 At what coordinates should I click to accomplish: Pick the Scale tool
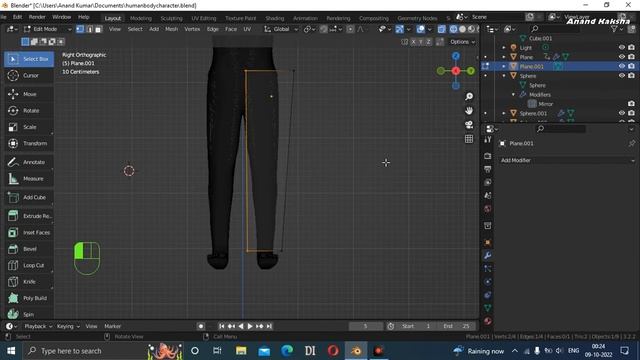29,127
